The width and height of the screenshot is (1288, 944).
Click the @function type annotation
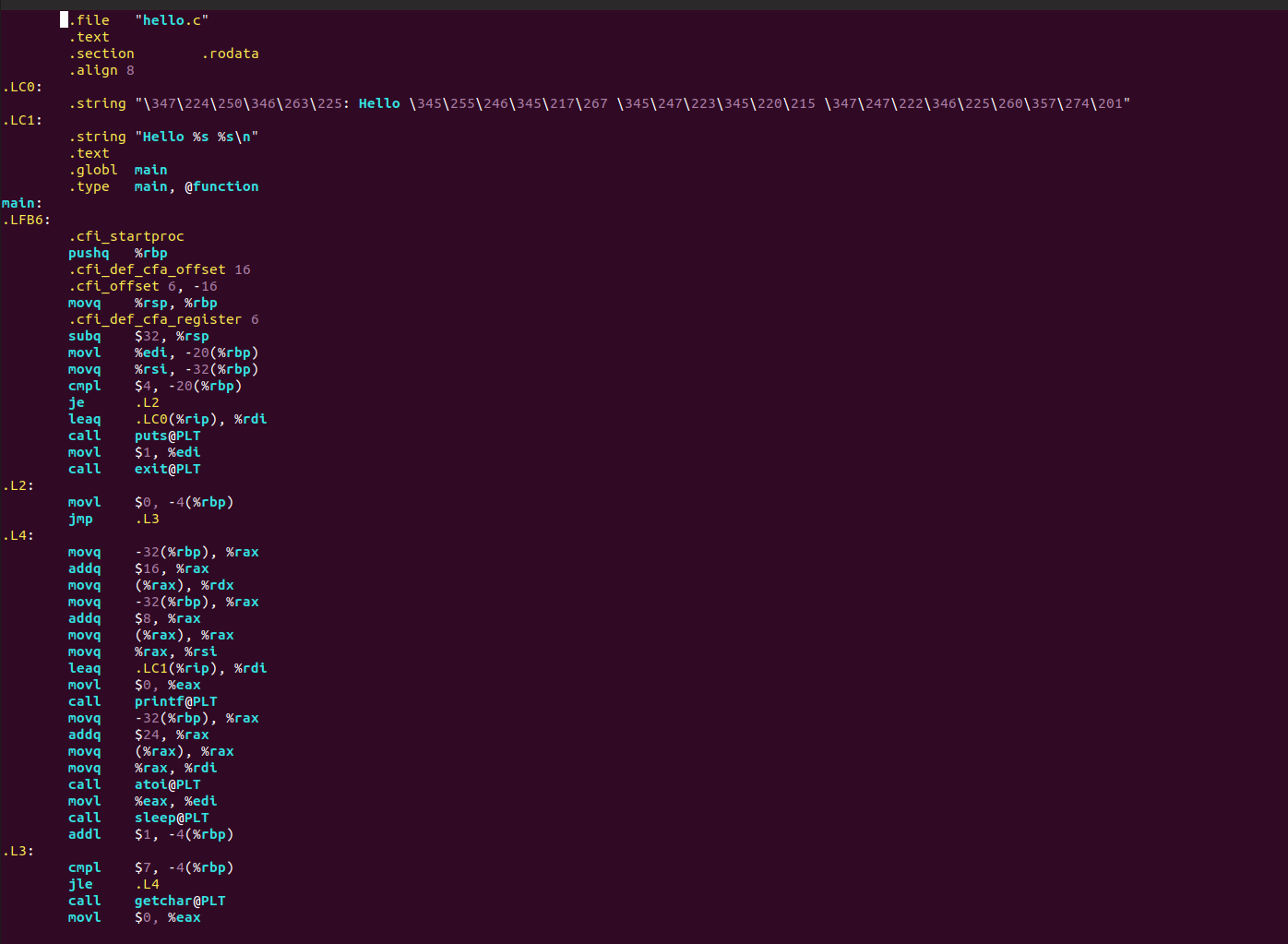(x=221, y=186)
